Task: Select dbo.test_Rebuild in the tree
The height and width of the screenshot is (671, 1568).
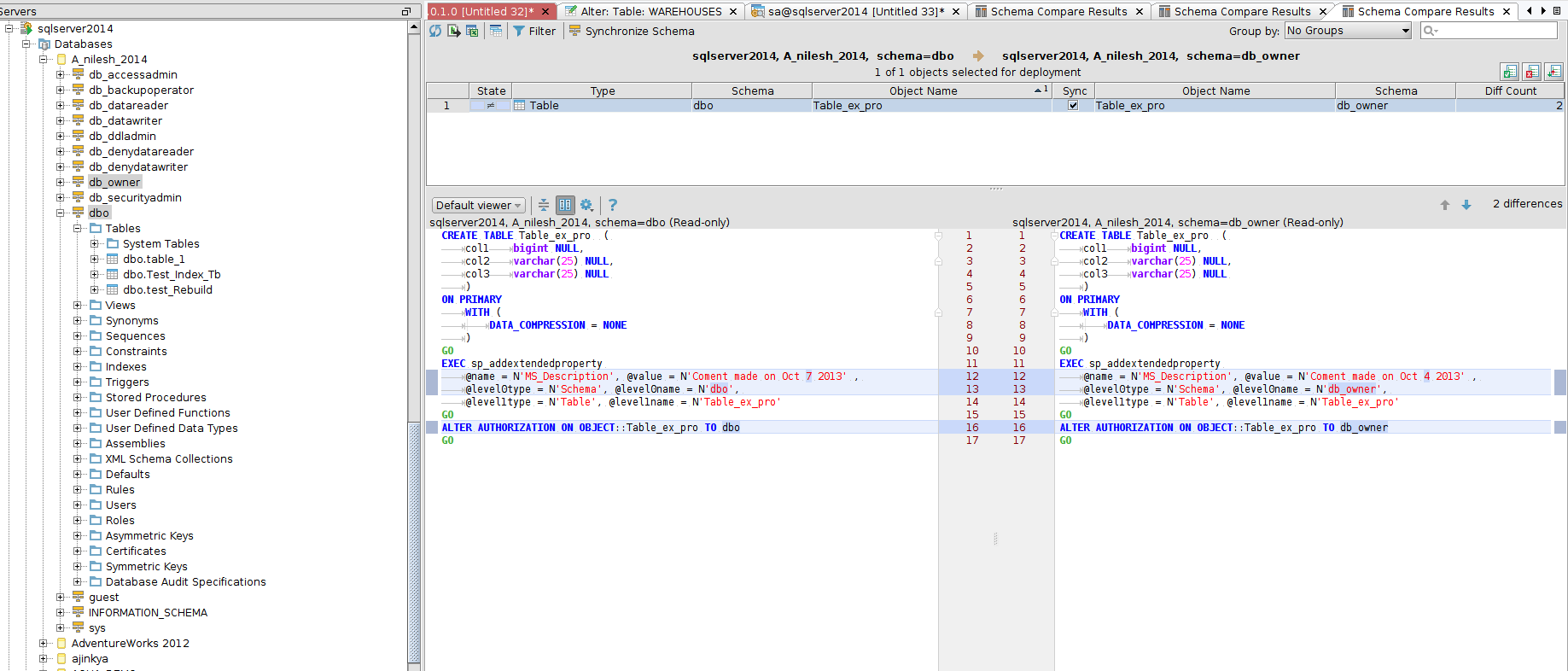Action: (x=167, y=289)
